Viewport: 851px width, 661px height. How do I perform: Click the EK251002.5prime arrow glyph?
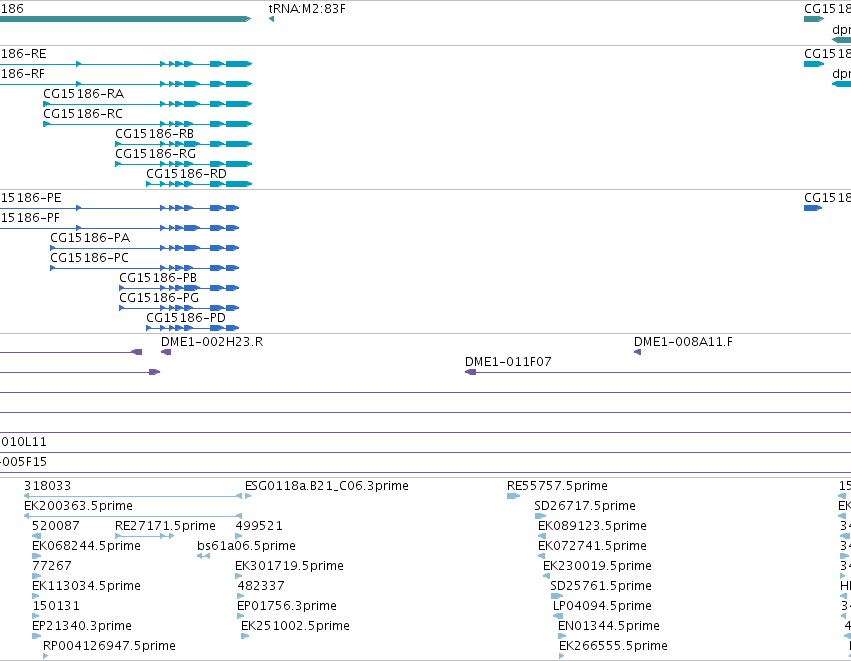tap(245, 636)
